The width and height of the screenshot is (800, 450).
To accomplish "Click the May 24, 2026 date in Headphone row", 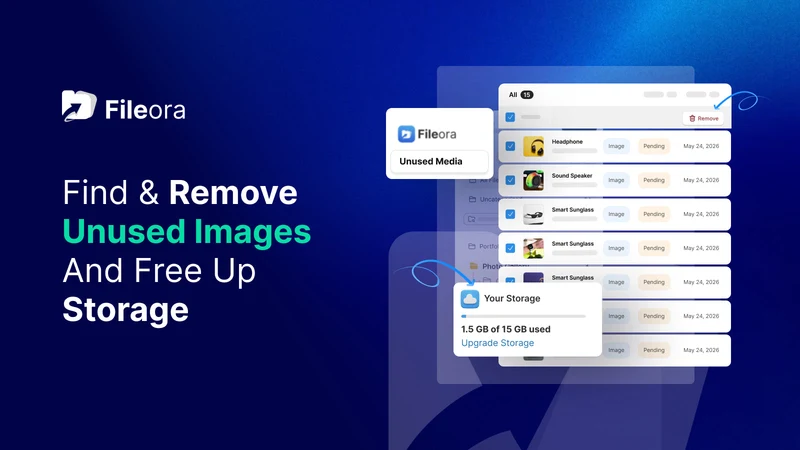I will (701, 146).
